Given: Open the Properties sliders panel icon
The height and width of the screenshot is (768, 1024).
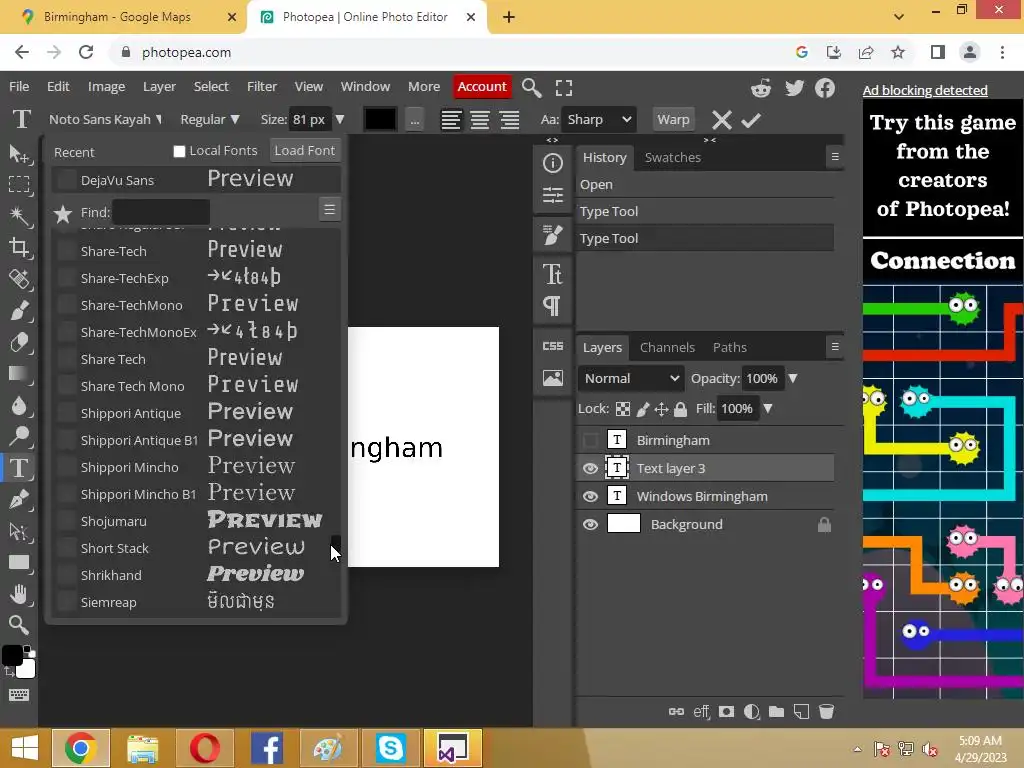Looking at the screenshot, I should coord(552,195).
